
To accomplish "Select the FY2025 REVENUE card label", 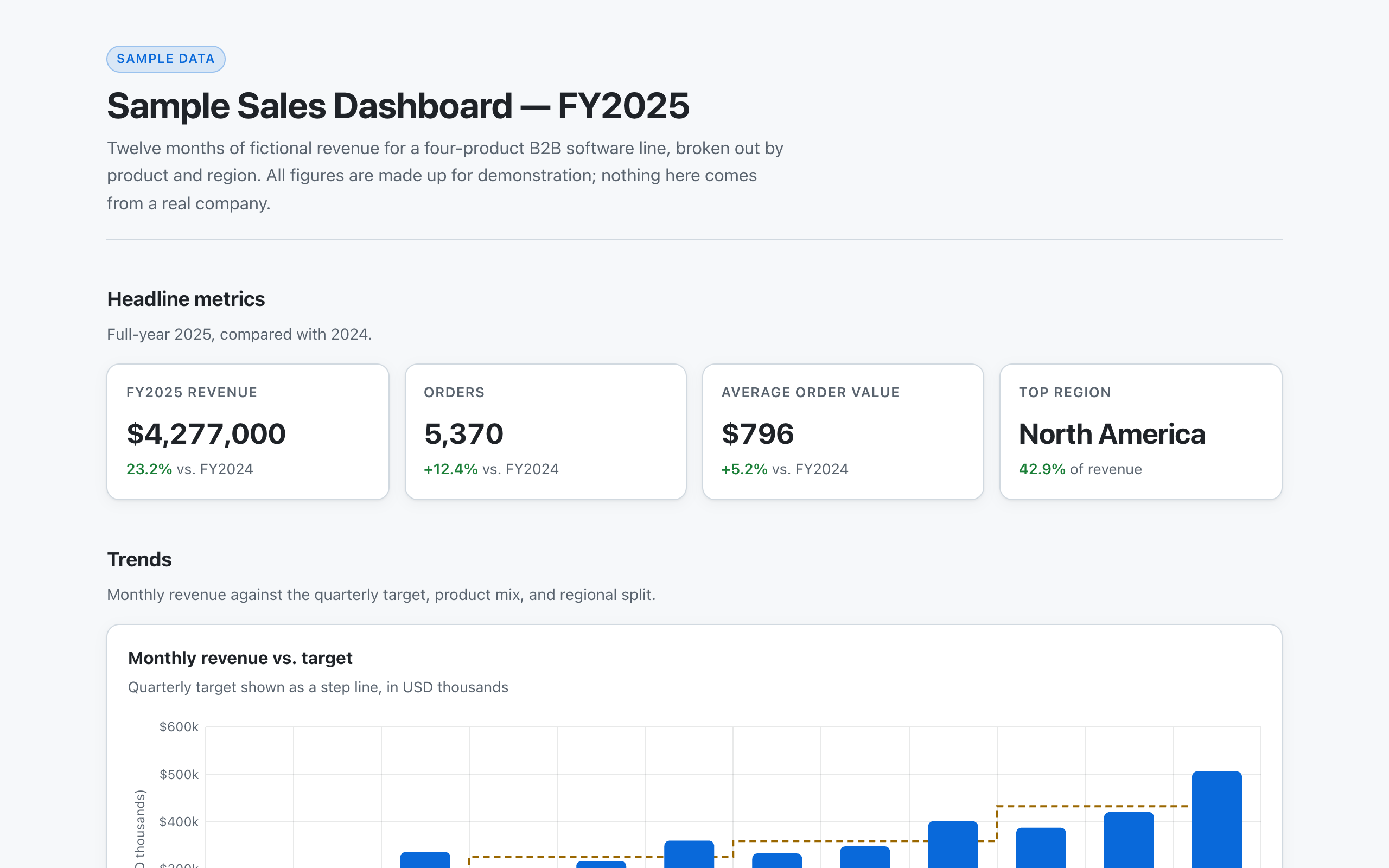I will coord(192,392).
